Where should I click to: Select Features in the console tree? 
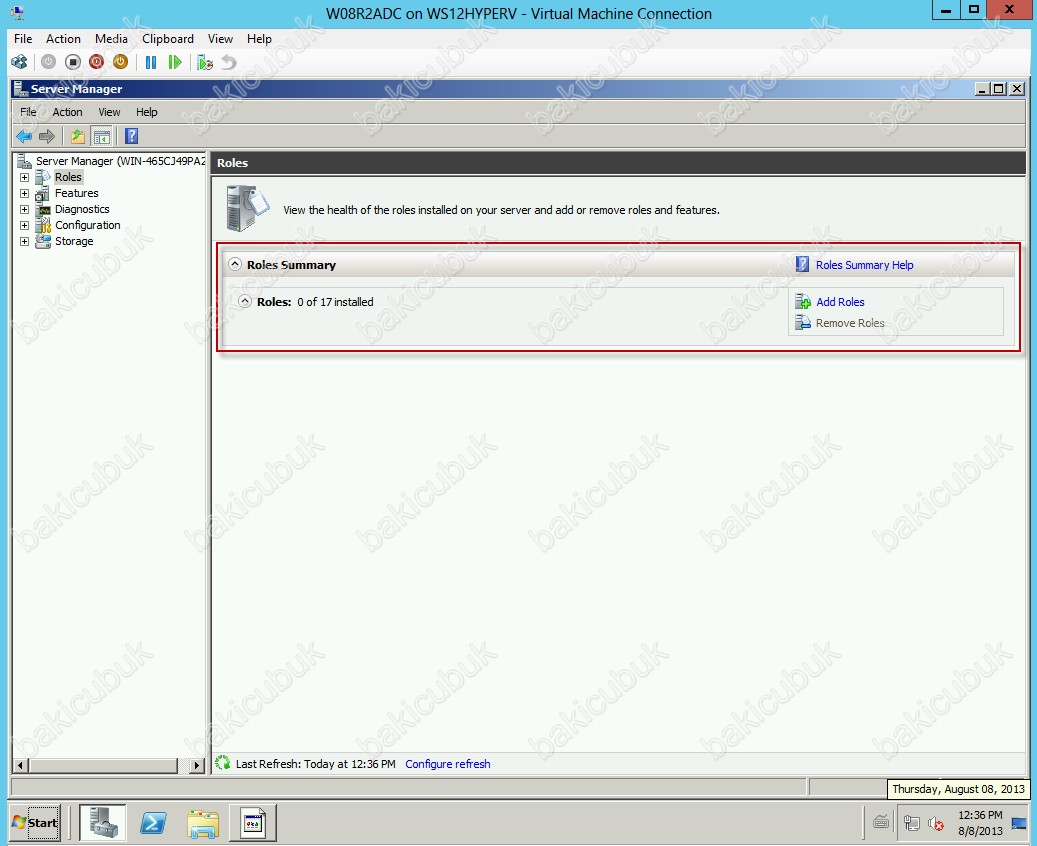(x=77, y=193)
